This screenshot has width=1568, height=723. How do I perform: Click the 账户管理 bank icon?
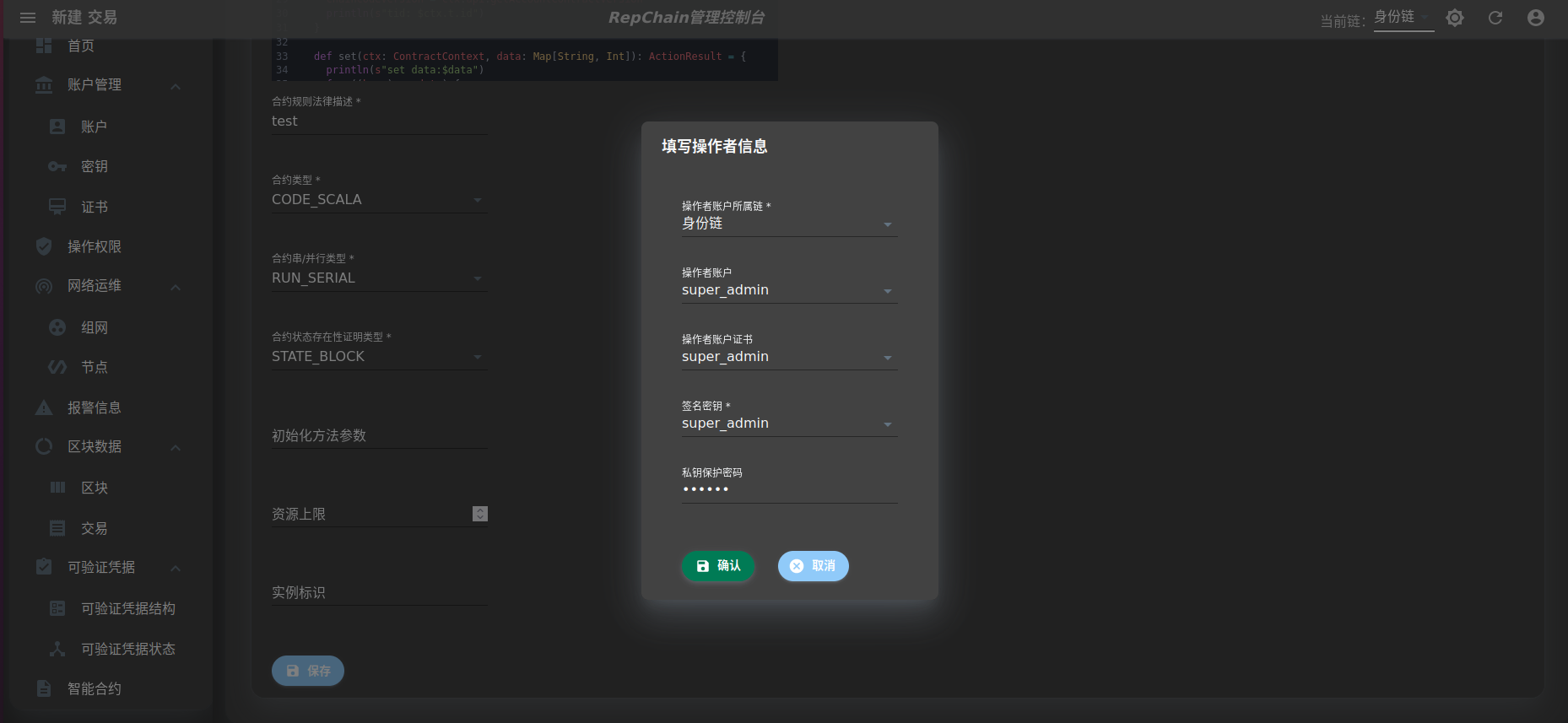pos(44,85)
